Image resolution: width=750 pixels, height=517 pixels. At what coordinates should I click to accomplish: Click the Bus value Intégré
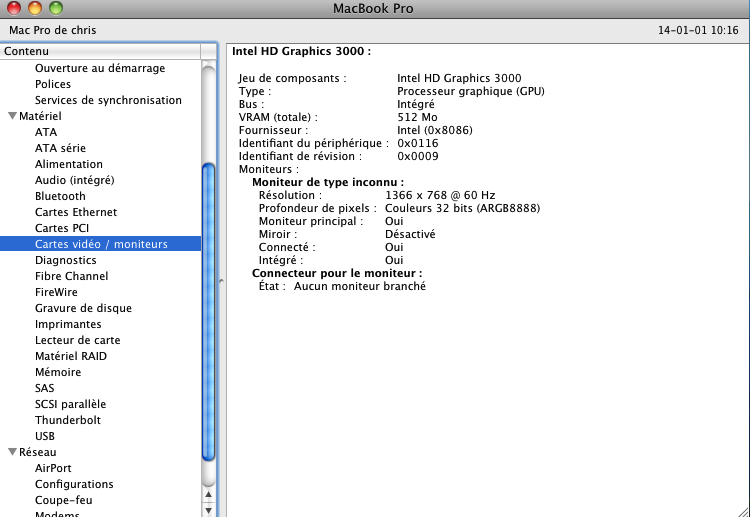click(416, 104)
